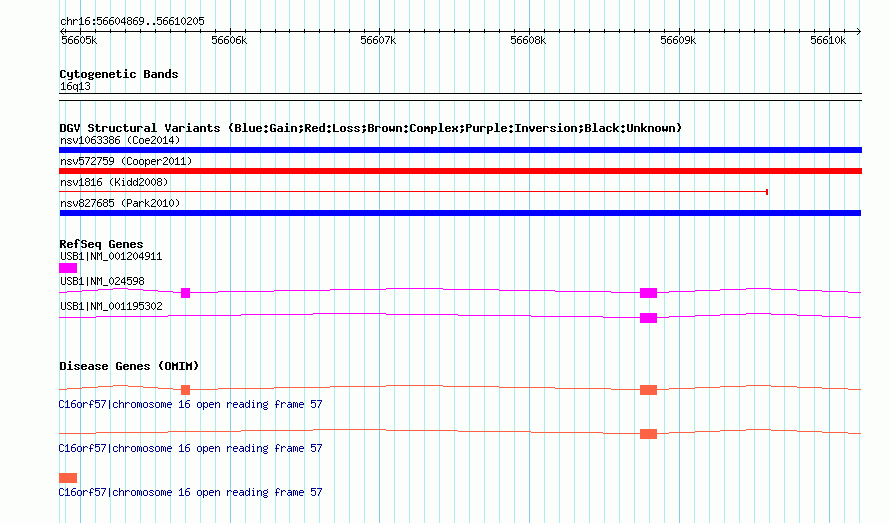
Task: Select small magenta exon on USB1|NM_024598 transcript
Action: click(186, 293)
